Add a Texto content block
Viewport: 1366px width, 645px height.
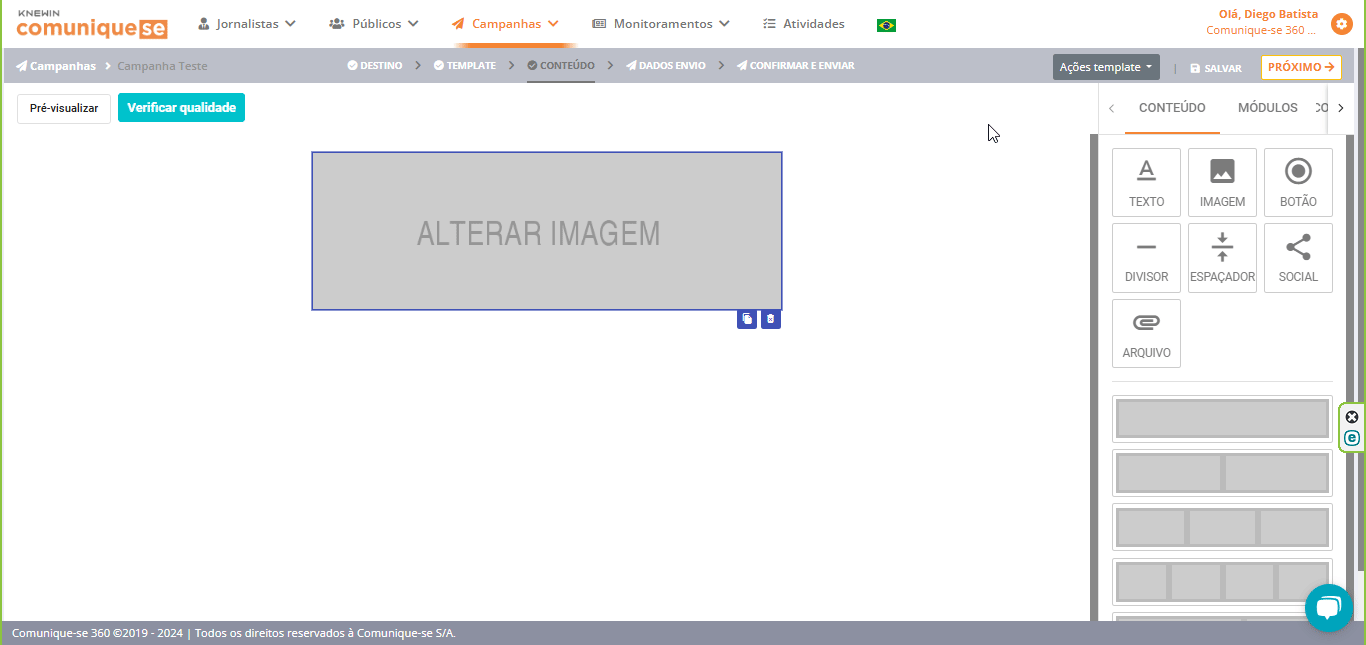click(x=1146, y=182)
